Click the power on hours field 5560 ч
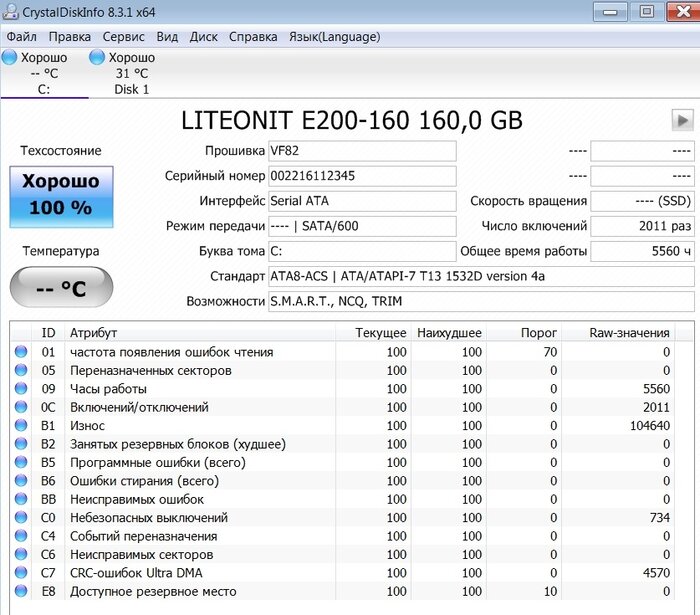 click(642, 251)
